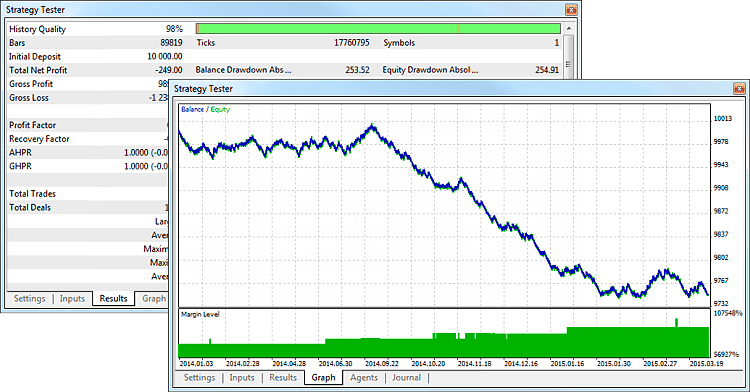Click the History Quality 98% value

174,29
